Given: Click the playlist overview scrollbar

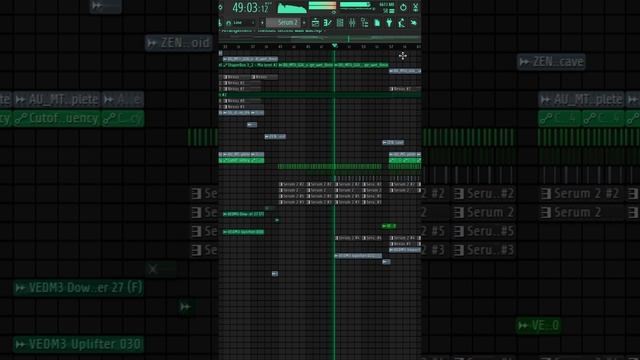Looking at the screenshot, I should (x=320, y=38).
